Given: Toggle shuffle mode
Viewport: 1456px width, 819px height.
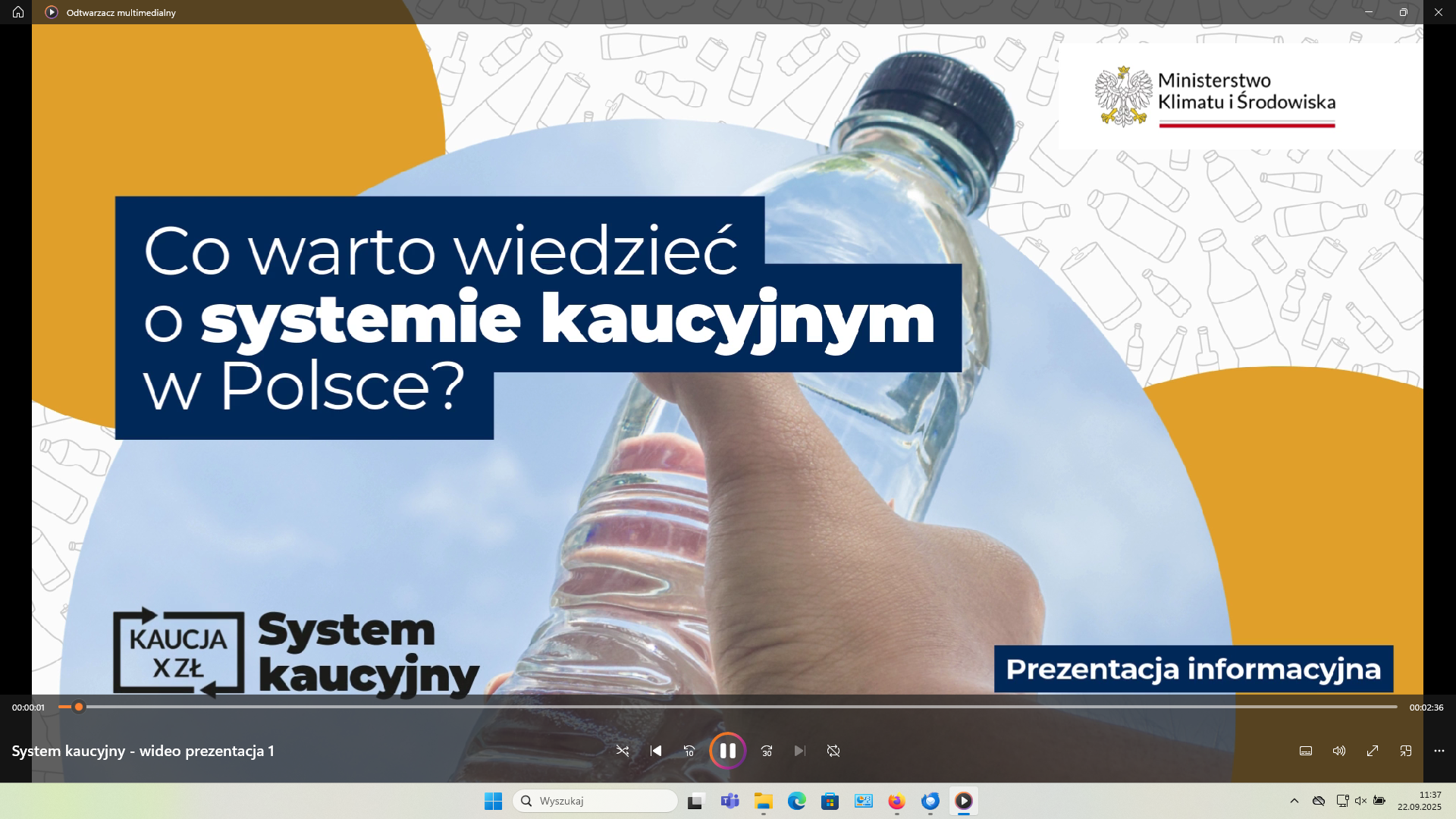Looking at the screenshot, I should point(623,751).
